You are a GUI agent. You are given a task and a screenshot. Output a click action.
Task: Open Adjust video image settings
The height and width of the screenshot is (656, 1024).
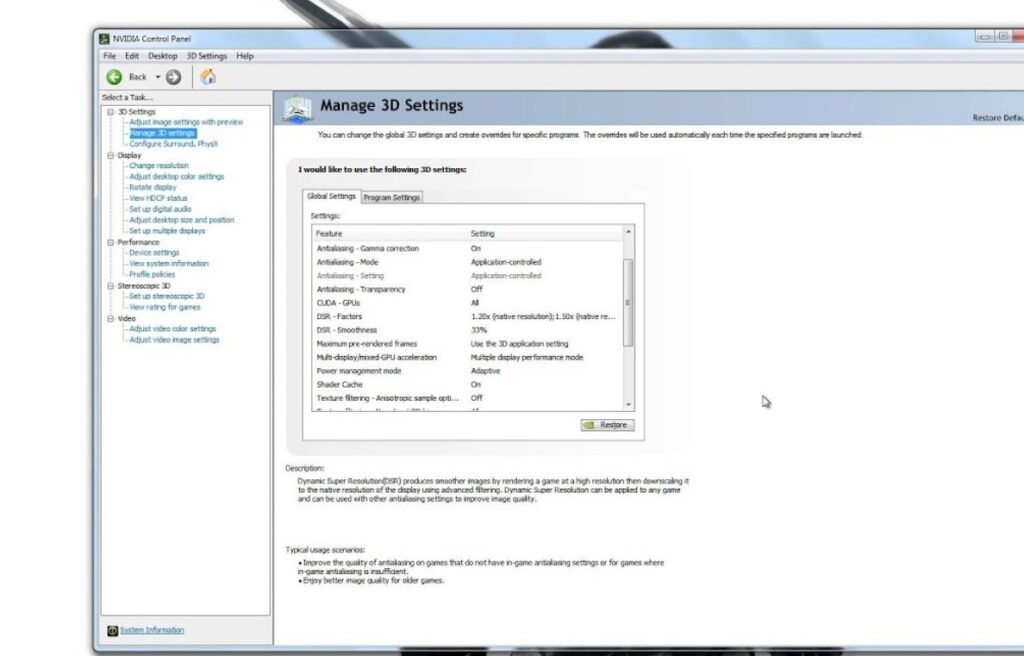coord(174,340)
